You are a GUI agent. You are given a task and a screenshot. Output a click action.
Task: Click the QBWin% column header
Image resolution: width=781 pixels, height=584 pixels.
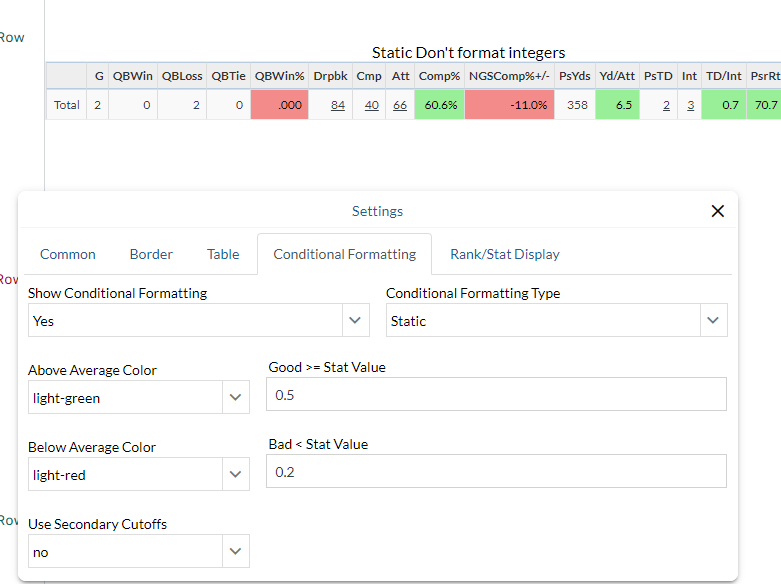pyautogui.click(x=279, y=76)
